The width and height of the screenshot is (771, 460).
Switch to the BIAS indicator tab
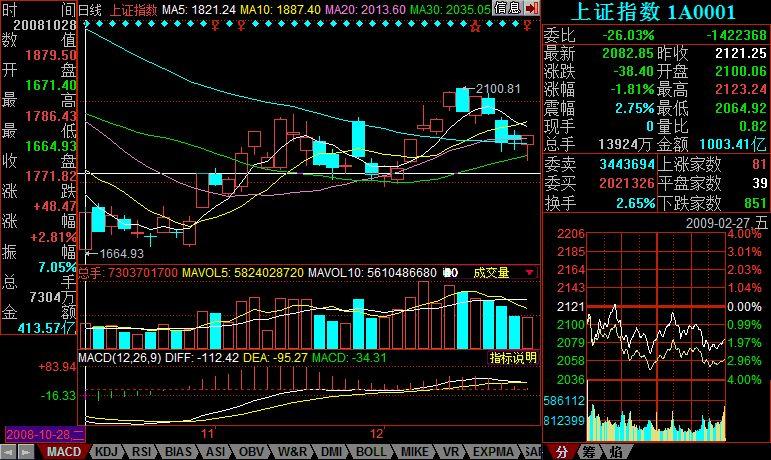tap(178, 452)
